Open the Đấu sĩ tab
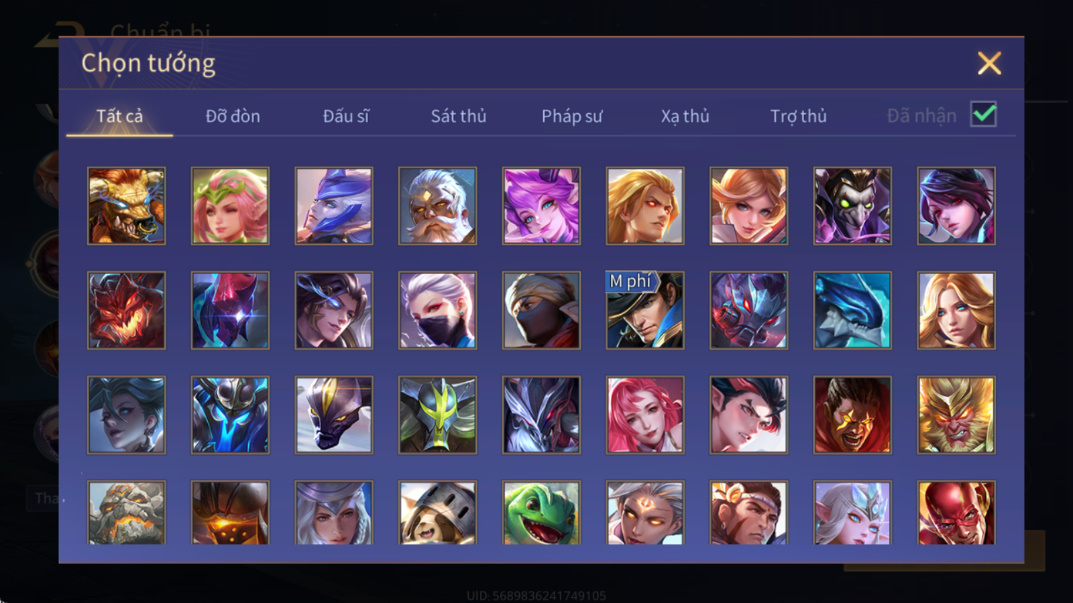Viewport: 1073px width, 603px height. (346, 116)
